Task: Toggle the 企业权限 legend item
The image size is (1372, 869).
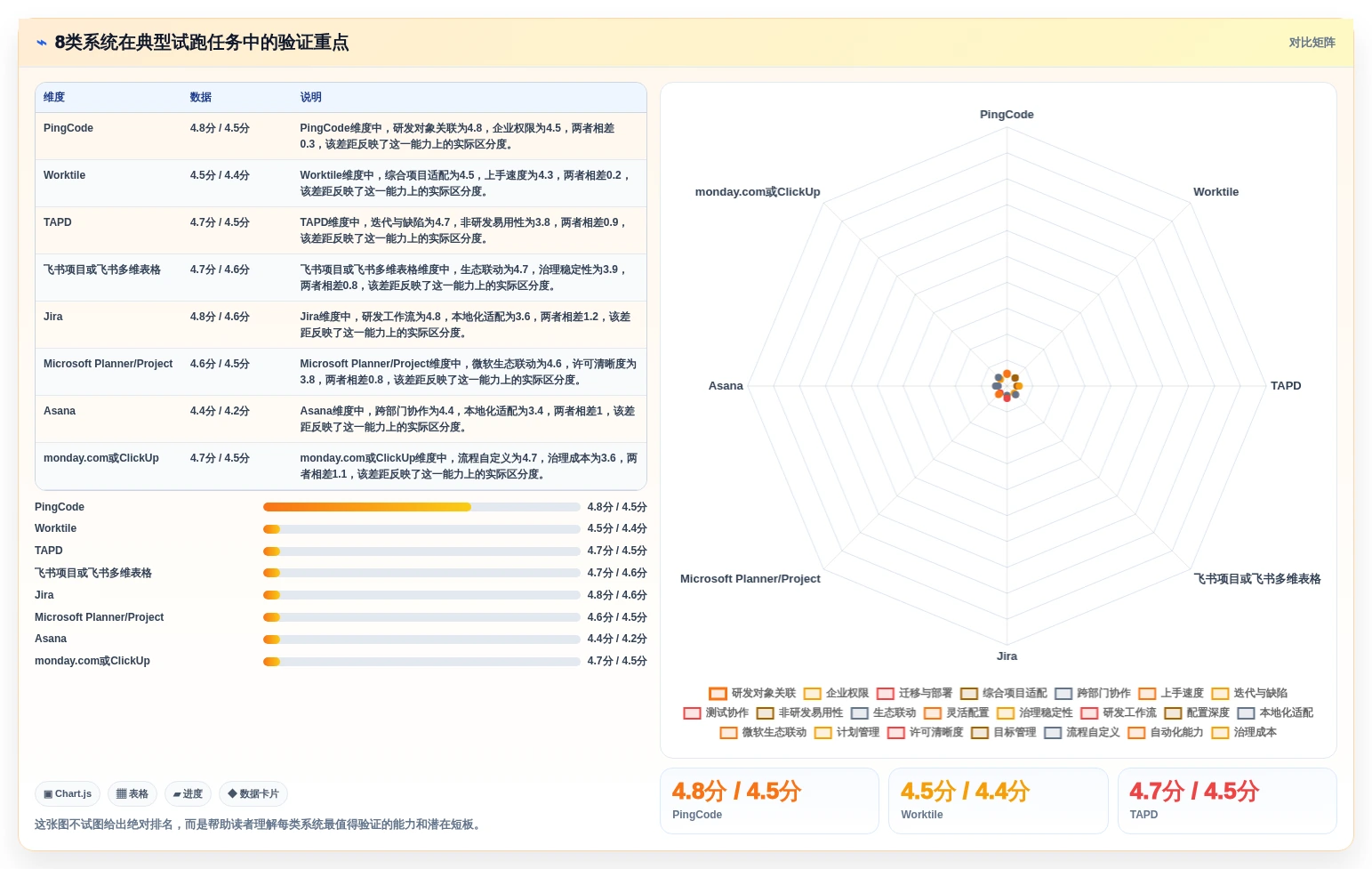Action: point(836,693)
